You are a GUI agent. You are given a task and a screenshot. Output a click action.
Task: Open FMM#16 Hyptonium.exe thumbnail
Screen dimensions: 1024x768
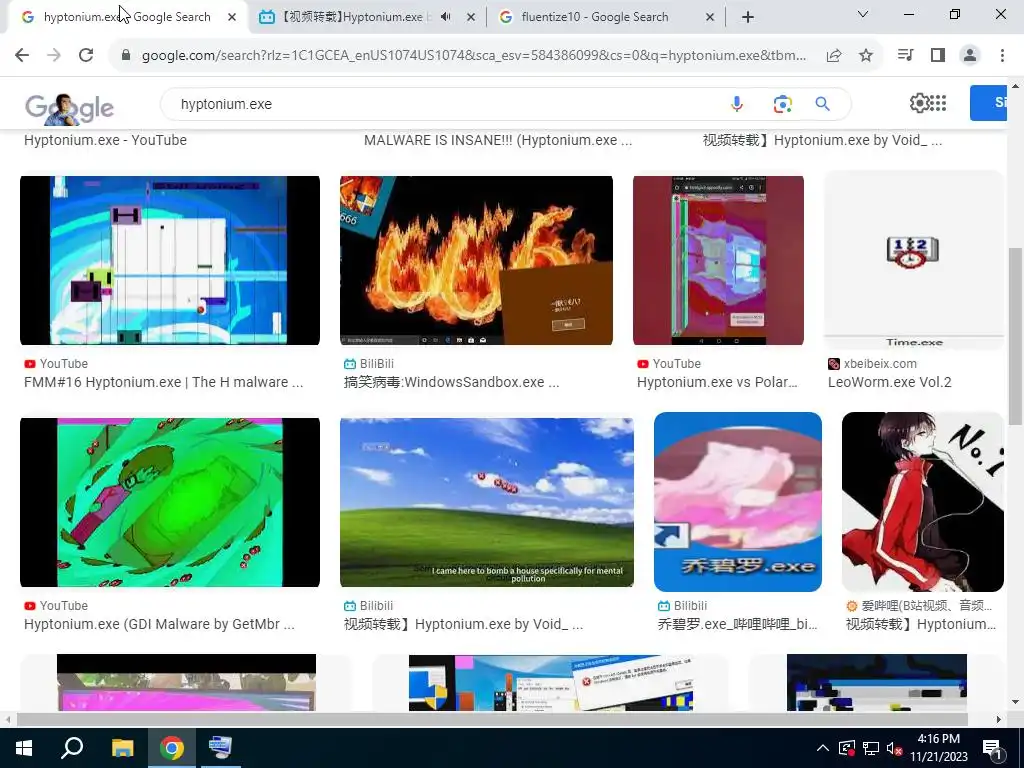[x=170, y=260]
